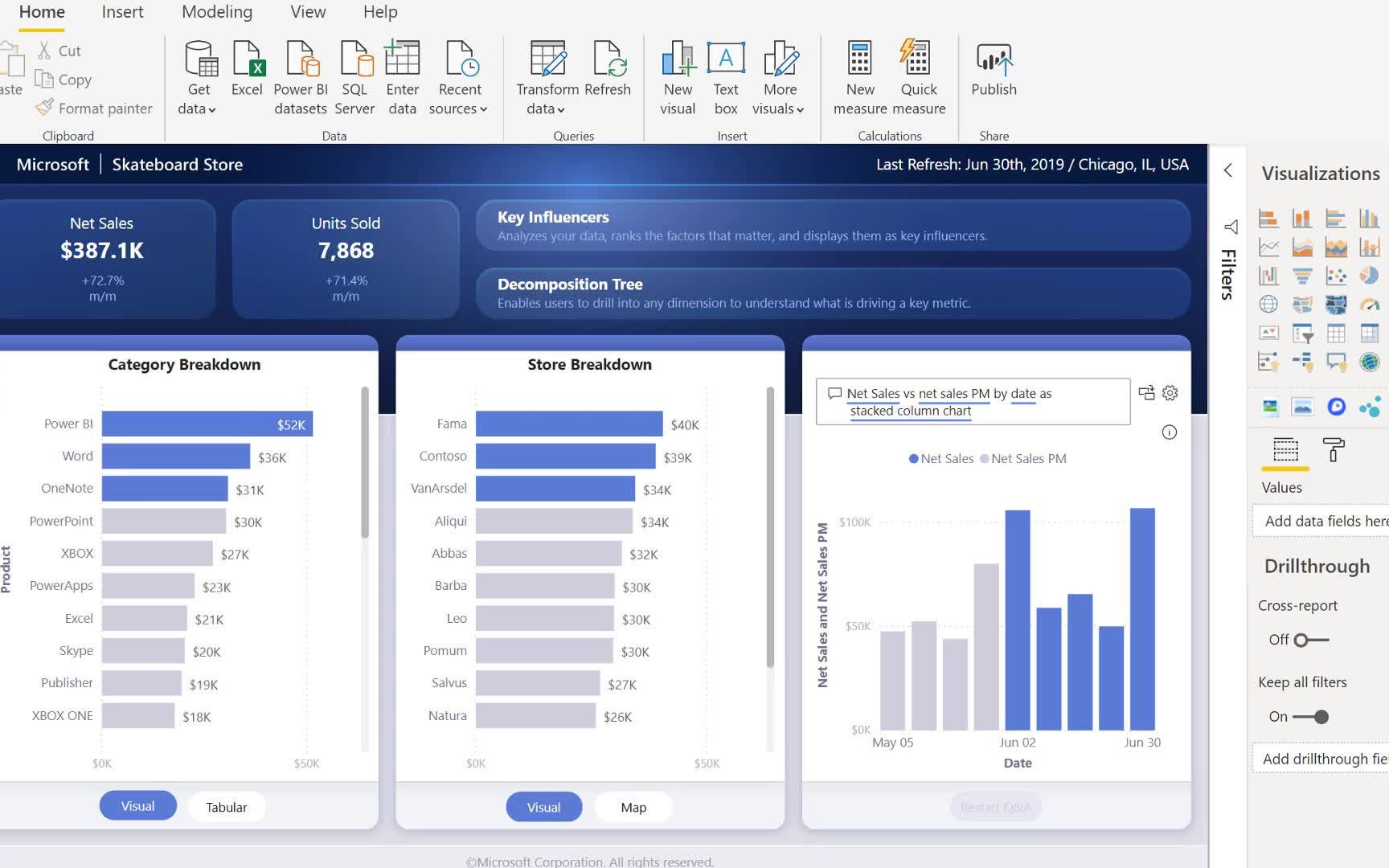The image size is (1389, 868).
Task: Click the Refresh button
Action: pos(608,69)
